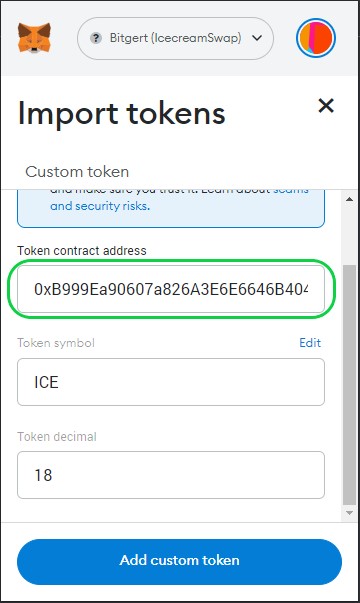
Task: Click the vertical scrollbar thumb
Action: (x=349, y=385)
